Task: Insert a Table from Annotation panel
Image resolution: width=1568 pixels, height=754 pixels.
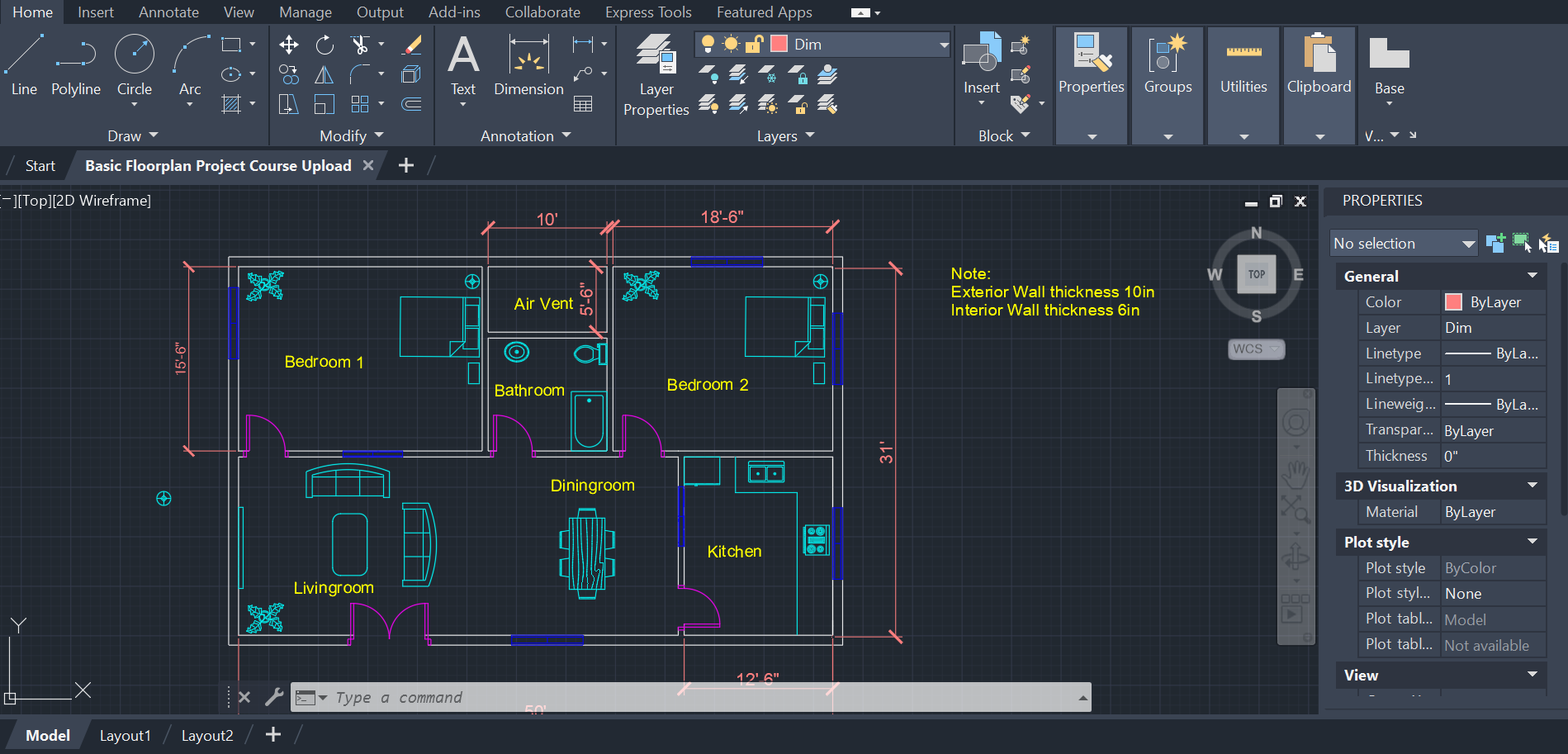Action: [583, 104]
